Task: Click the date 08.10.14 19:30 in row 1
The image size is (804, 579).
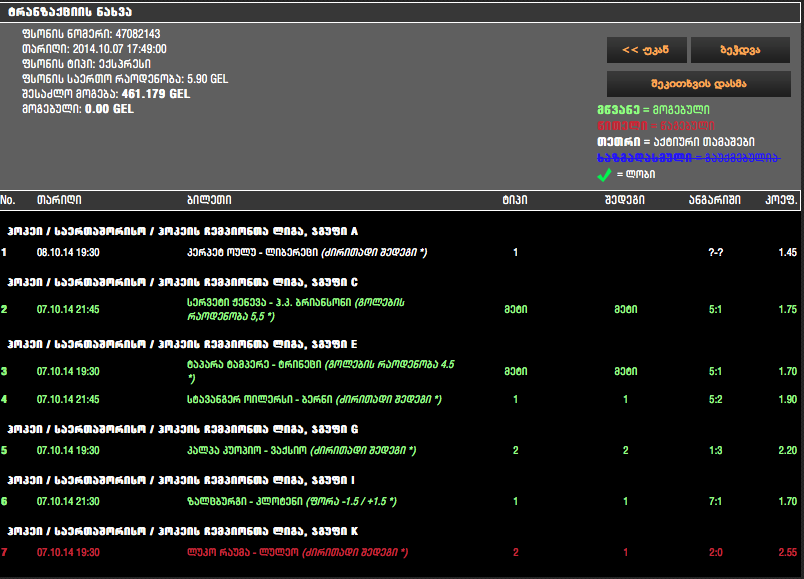Action: tap(68, 252)
